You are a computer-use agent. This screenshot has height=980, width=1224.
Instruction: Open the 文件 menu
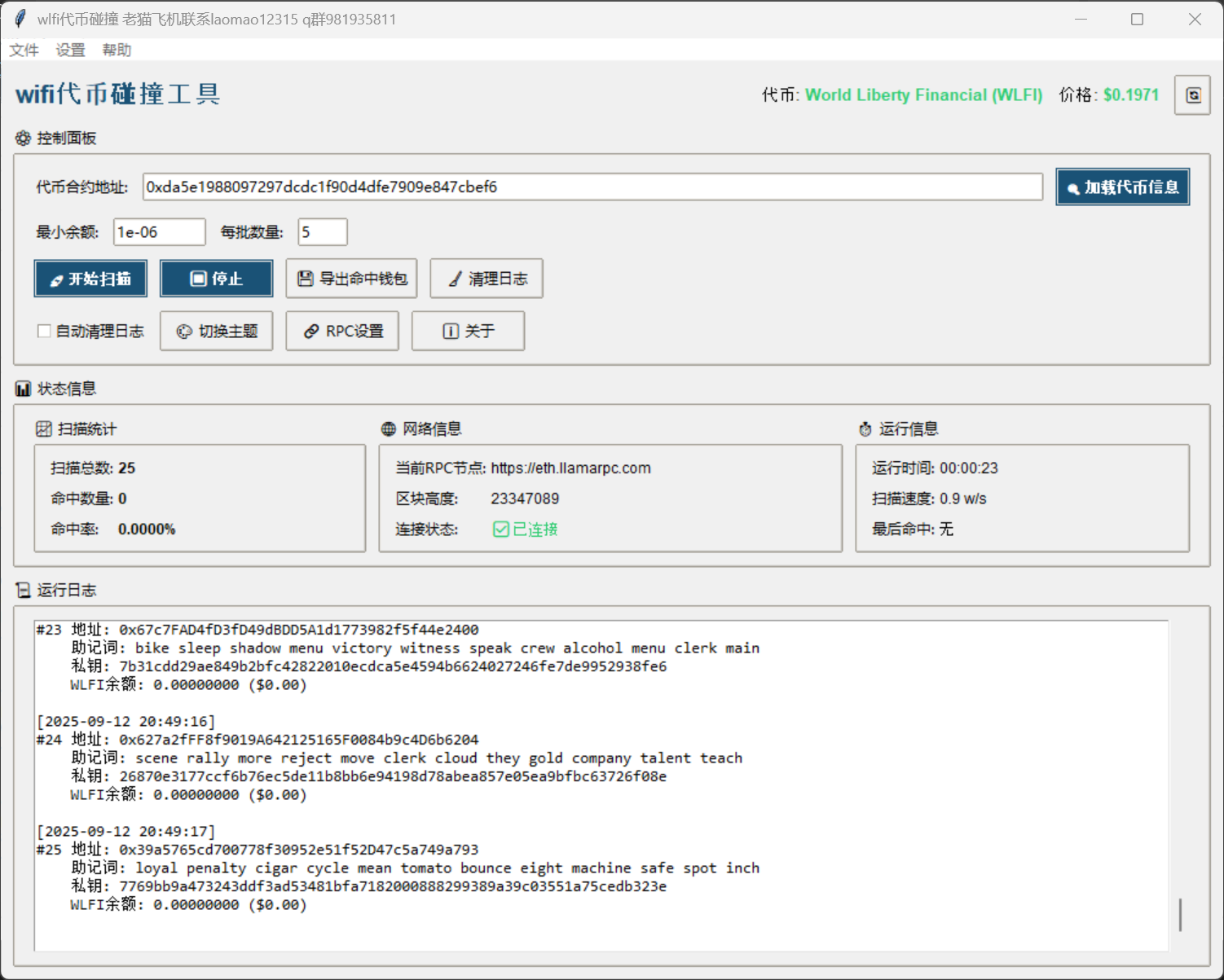coord(24,51)
